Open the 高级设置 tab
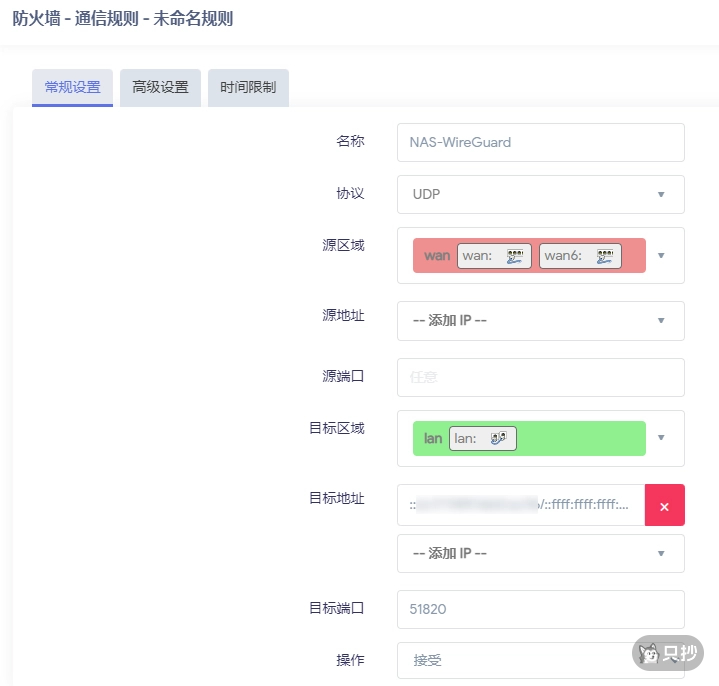The width and height of the screenshot is (719, 686). 160,87
